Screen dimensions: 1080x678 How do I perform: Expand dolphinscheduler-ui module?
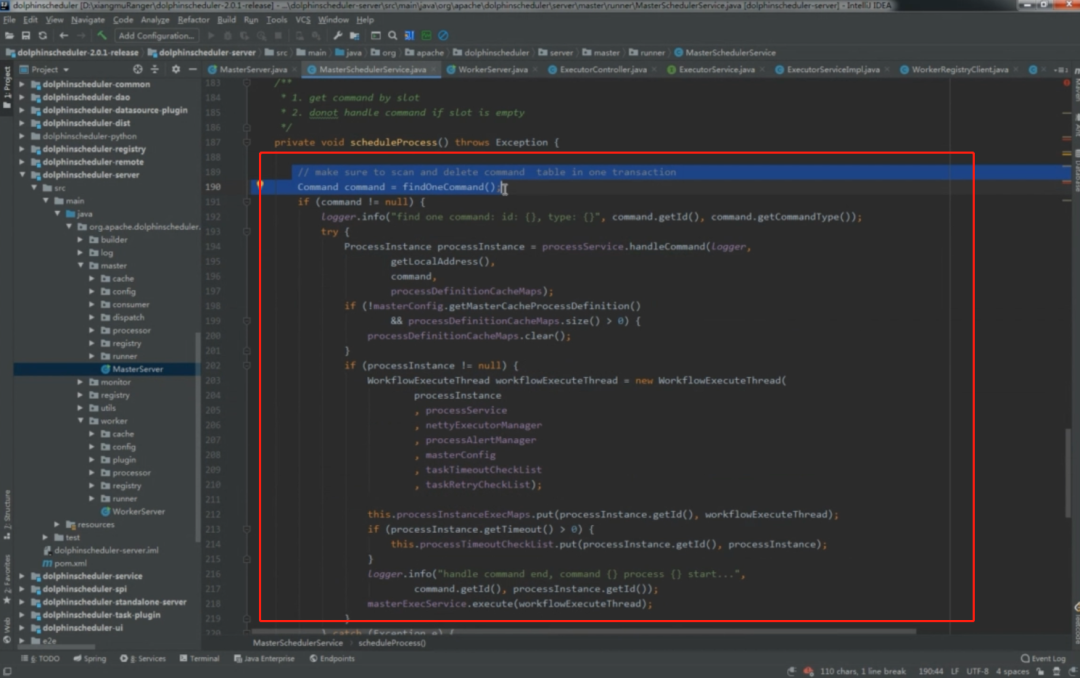pos(22,628)
